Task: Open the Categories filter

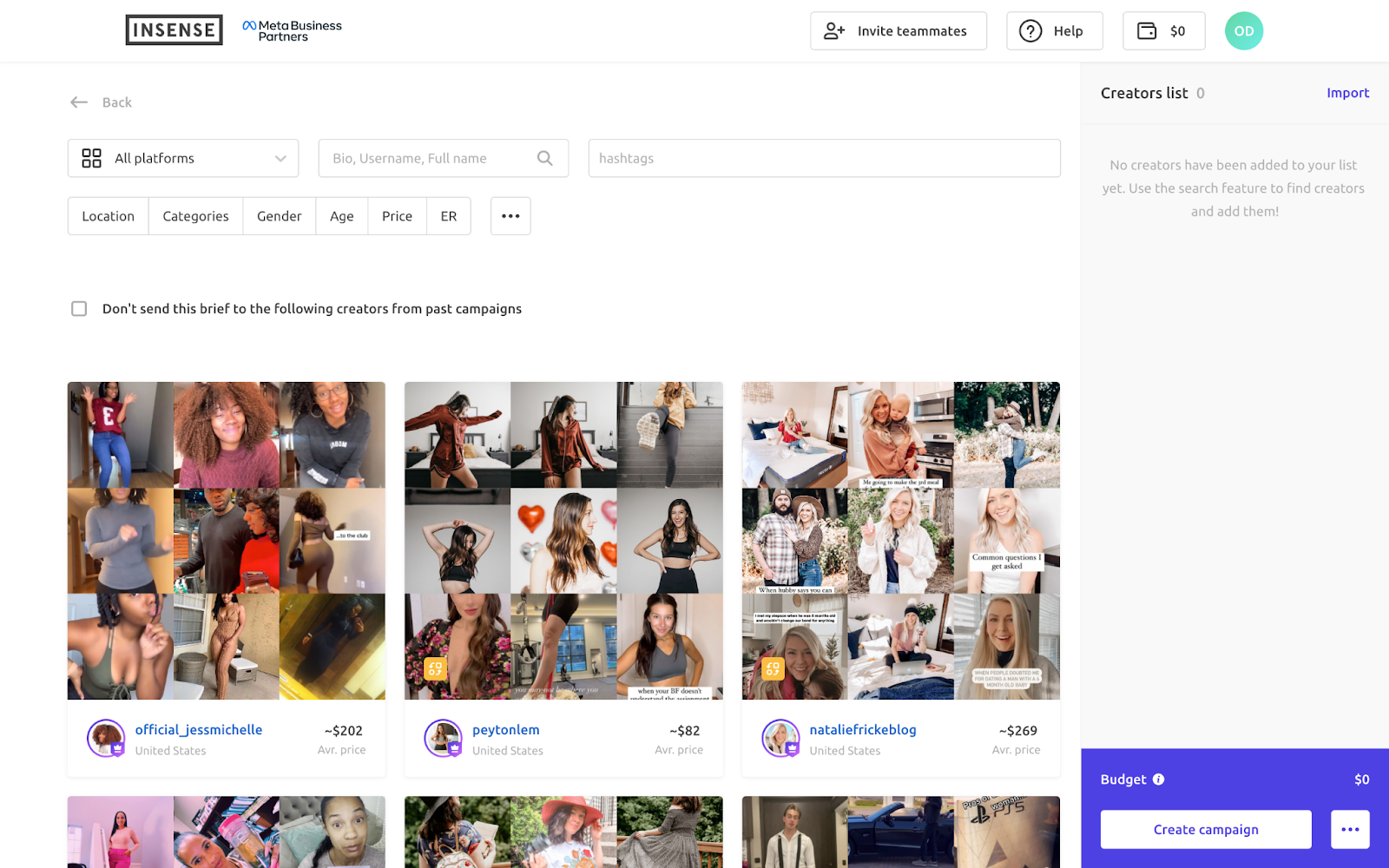Action: click(x=196, y=216)
